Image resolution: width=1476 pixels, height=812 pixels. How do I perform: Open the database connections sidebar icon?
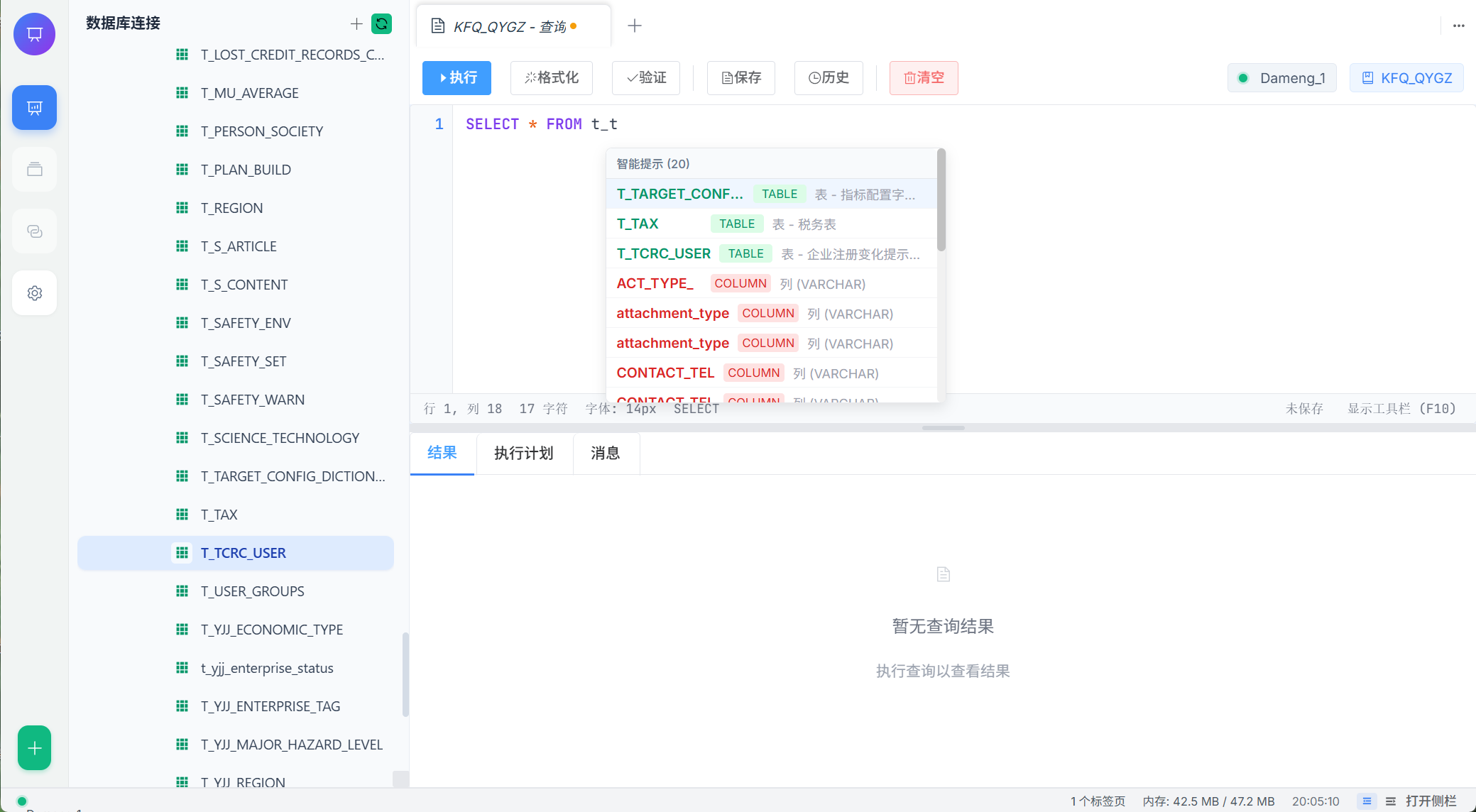34,107
